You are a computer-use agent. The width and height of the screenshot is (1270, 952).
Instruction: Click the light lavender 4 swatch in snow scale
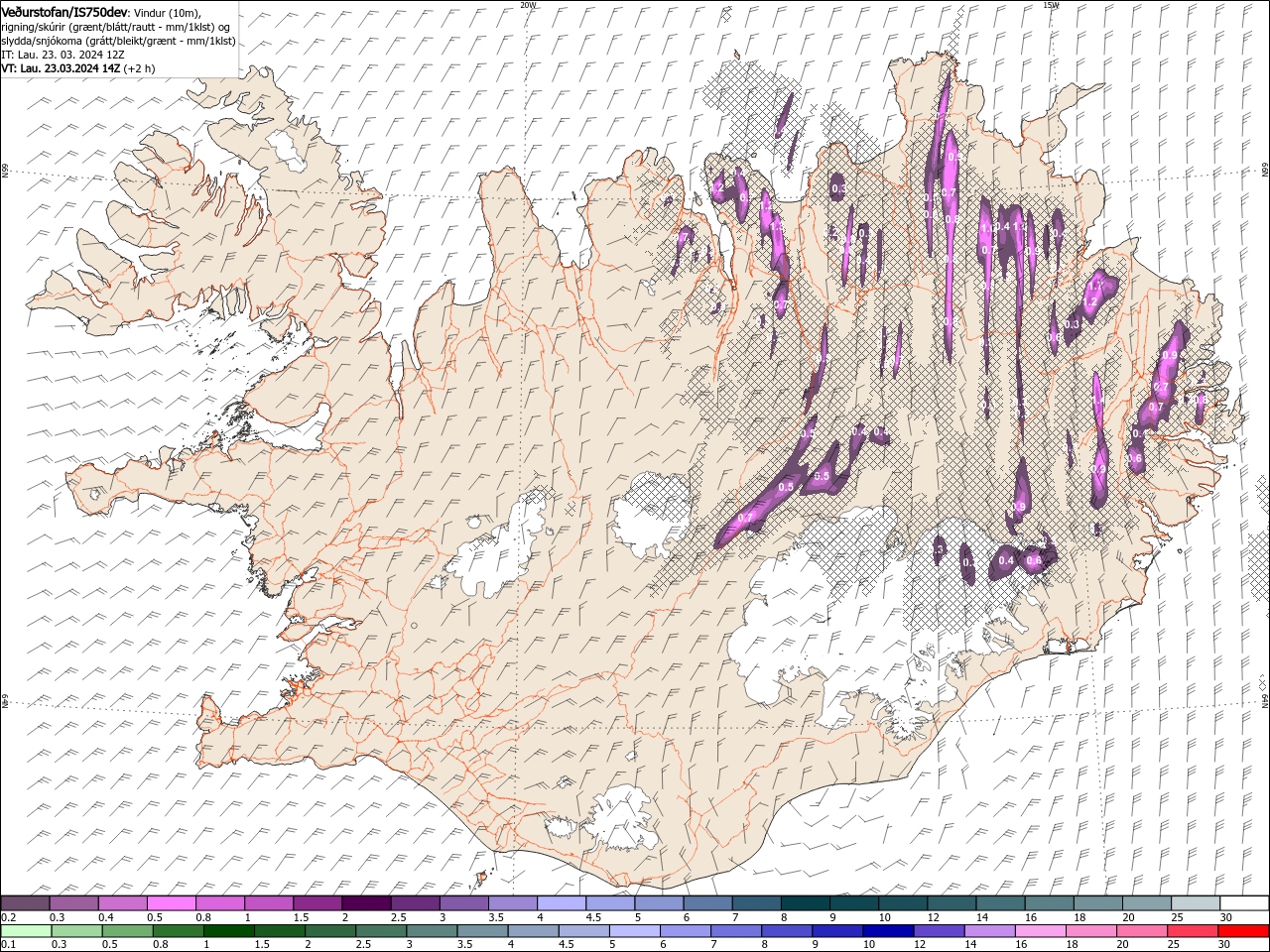pyautogui.click(x=561, y=903)
